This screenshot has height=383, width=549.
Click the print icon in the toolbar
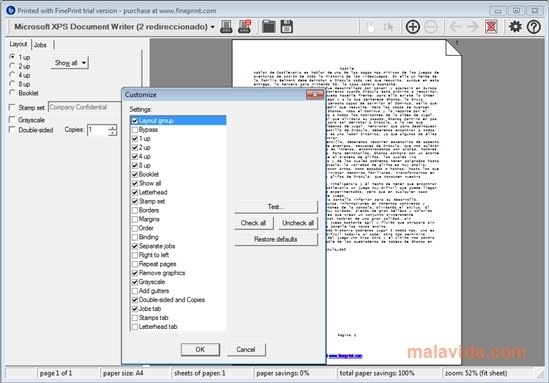pyautogui.click(x=226, y=27)
